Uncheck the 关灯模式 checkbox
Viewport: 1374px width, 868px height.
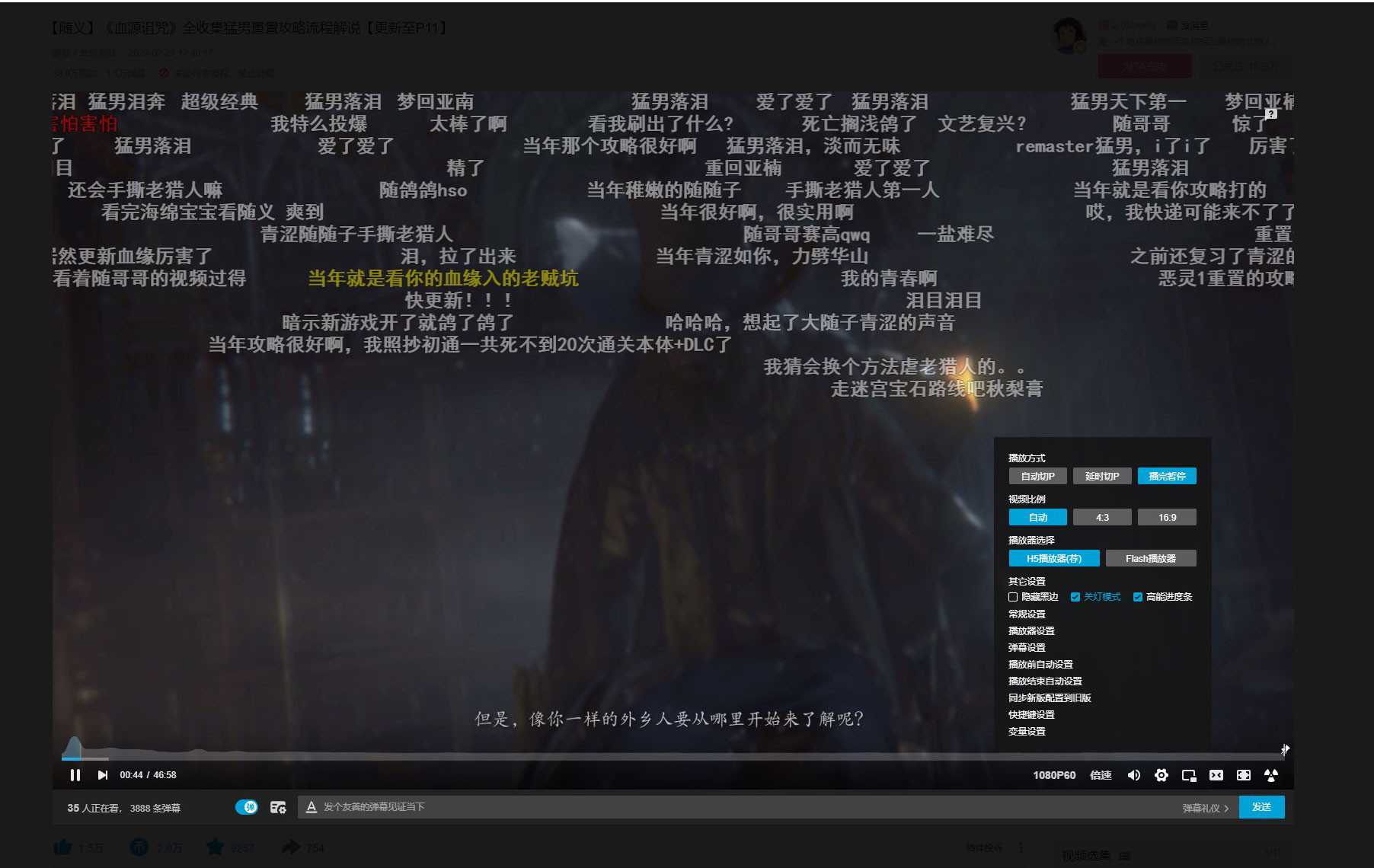click(1075, 597)
